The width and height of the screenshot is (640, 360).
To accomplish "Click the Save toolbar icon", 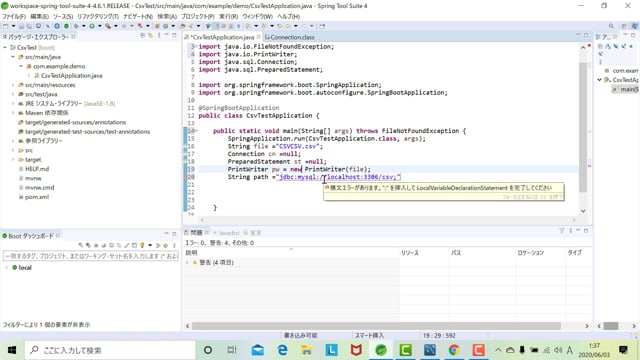I will pos(21,26).
